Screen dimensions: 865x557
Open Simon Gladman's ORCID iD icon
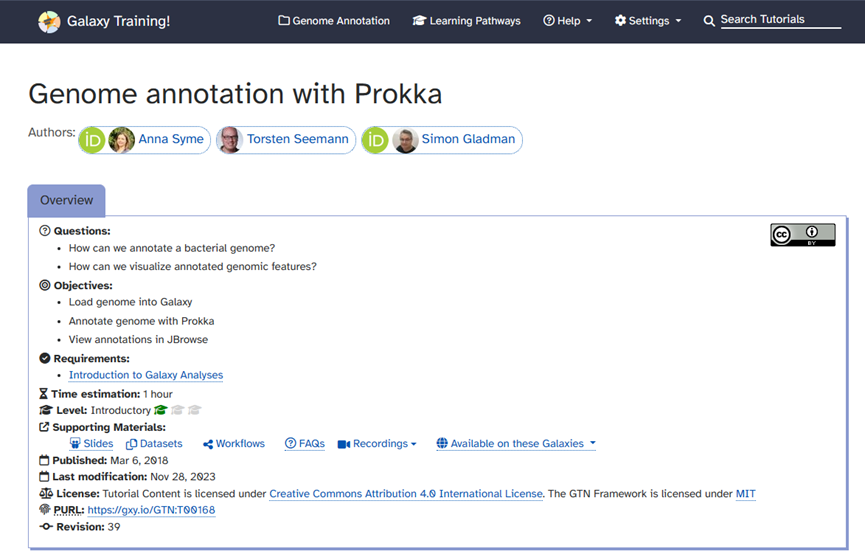375,140
